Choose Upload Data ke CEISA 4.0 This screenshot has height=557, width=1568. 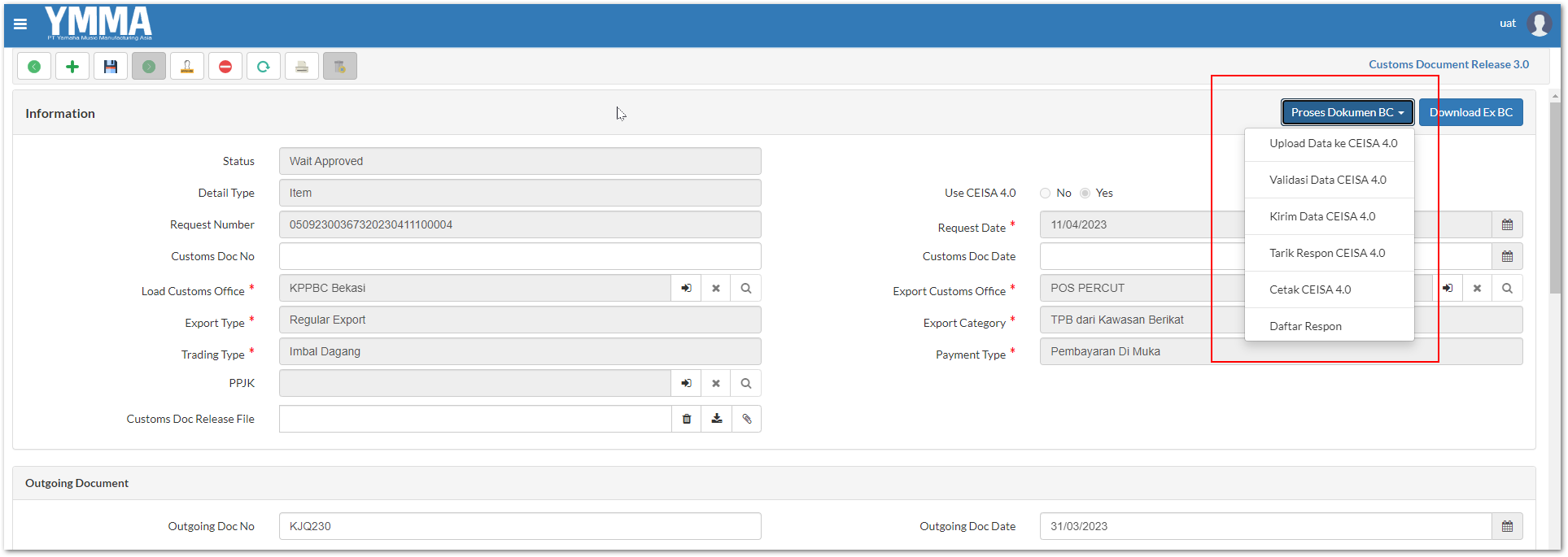[1333, 143]
